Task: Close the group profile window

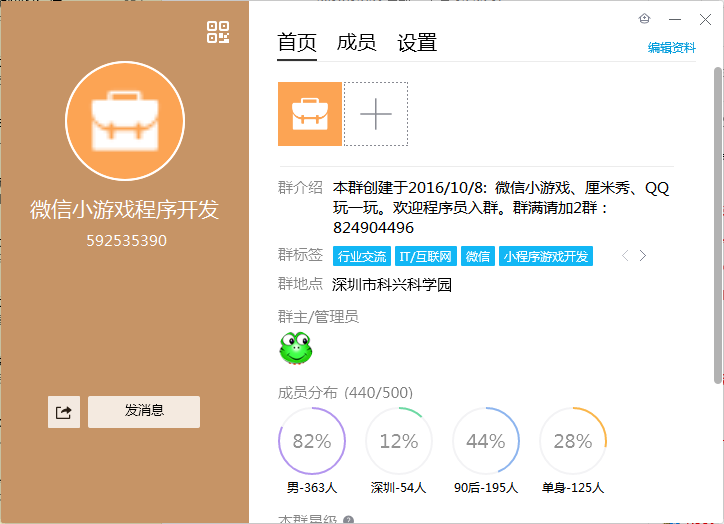Action: click(x=705, y=19)
